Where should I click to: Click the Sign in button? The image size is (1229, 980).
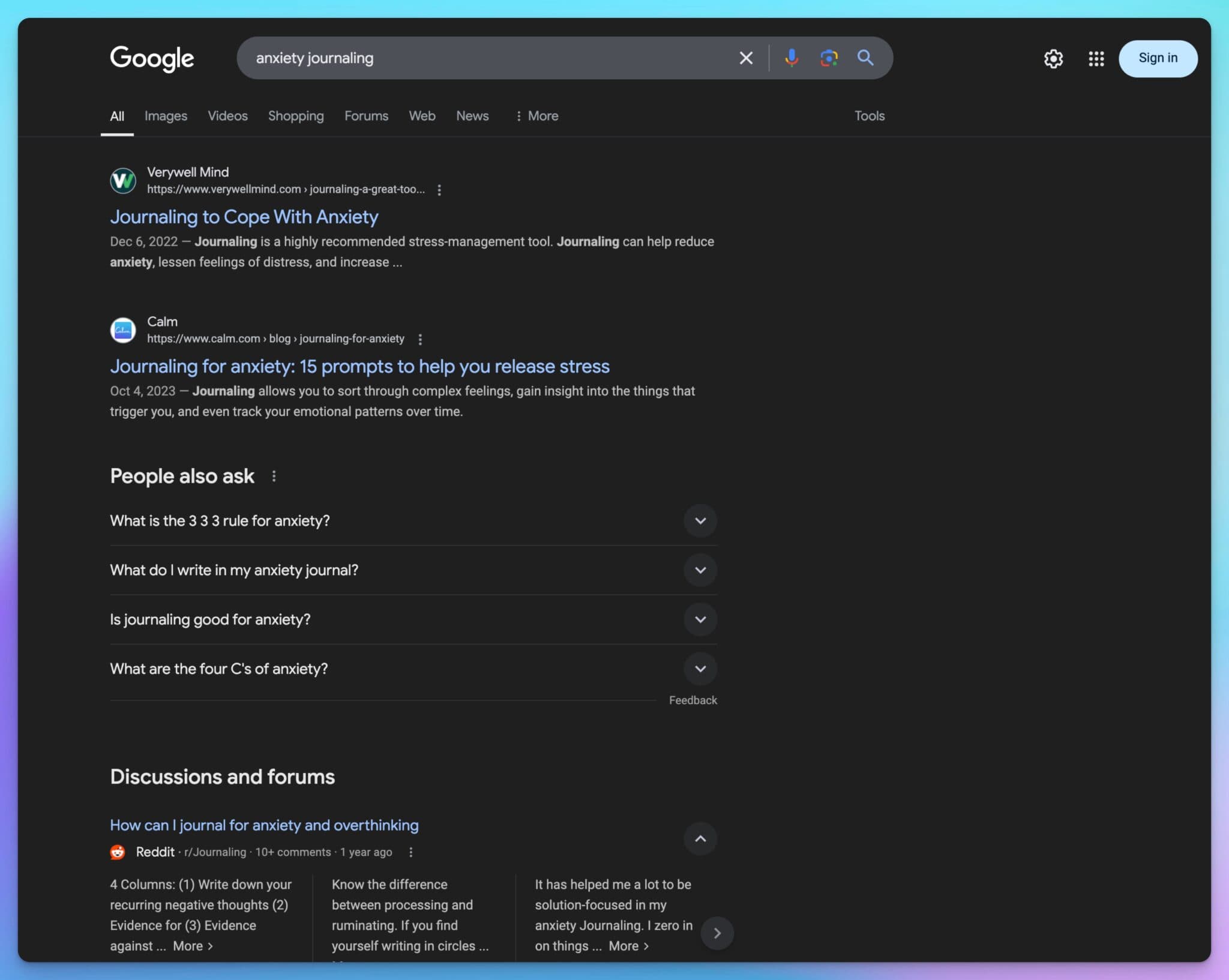[1157, 58]
